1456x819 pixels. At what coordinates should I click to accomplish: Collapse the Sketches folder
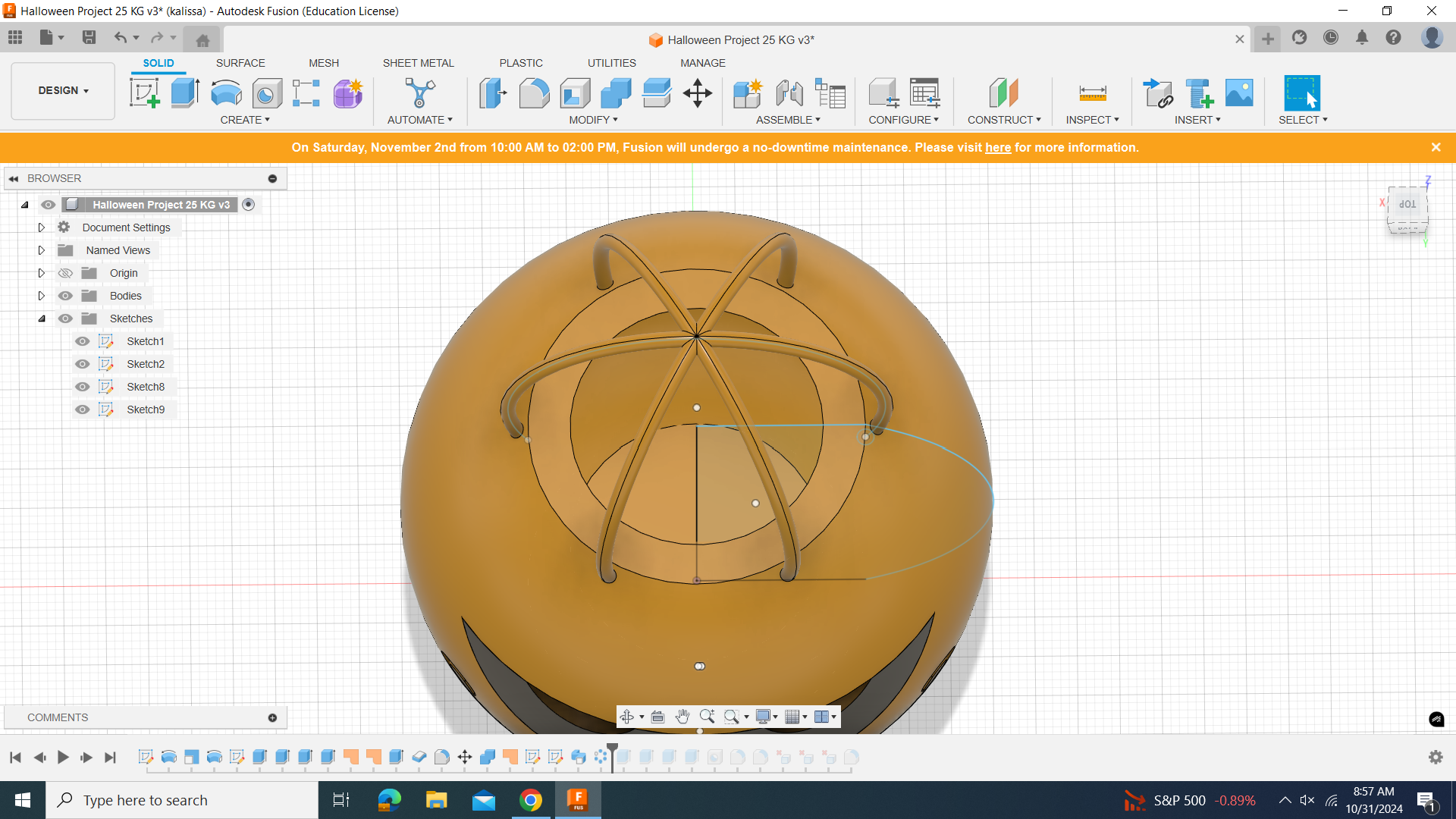coord(42,318)
